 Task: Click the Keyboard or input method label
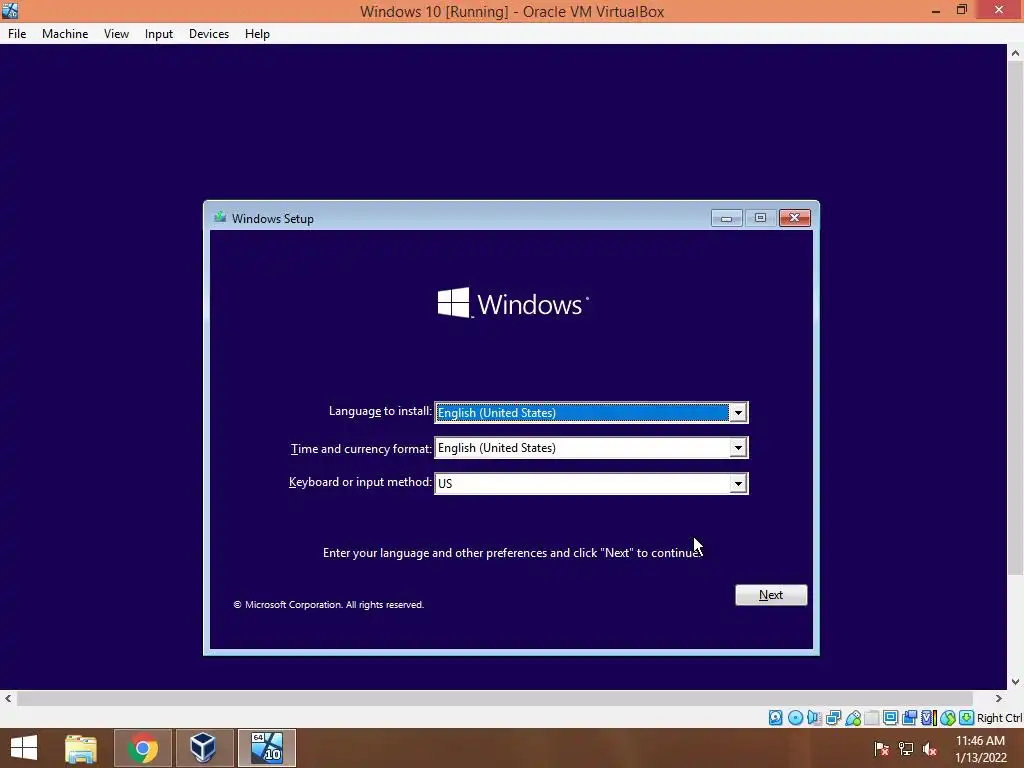click(360, 482)
